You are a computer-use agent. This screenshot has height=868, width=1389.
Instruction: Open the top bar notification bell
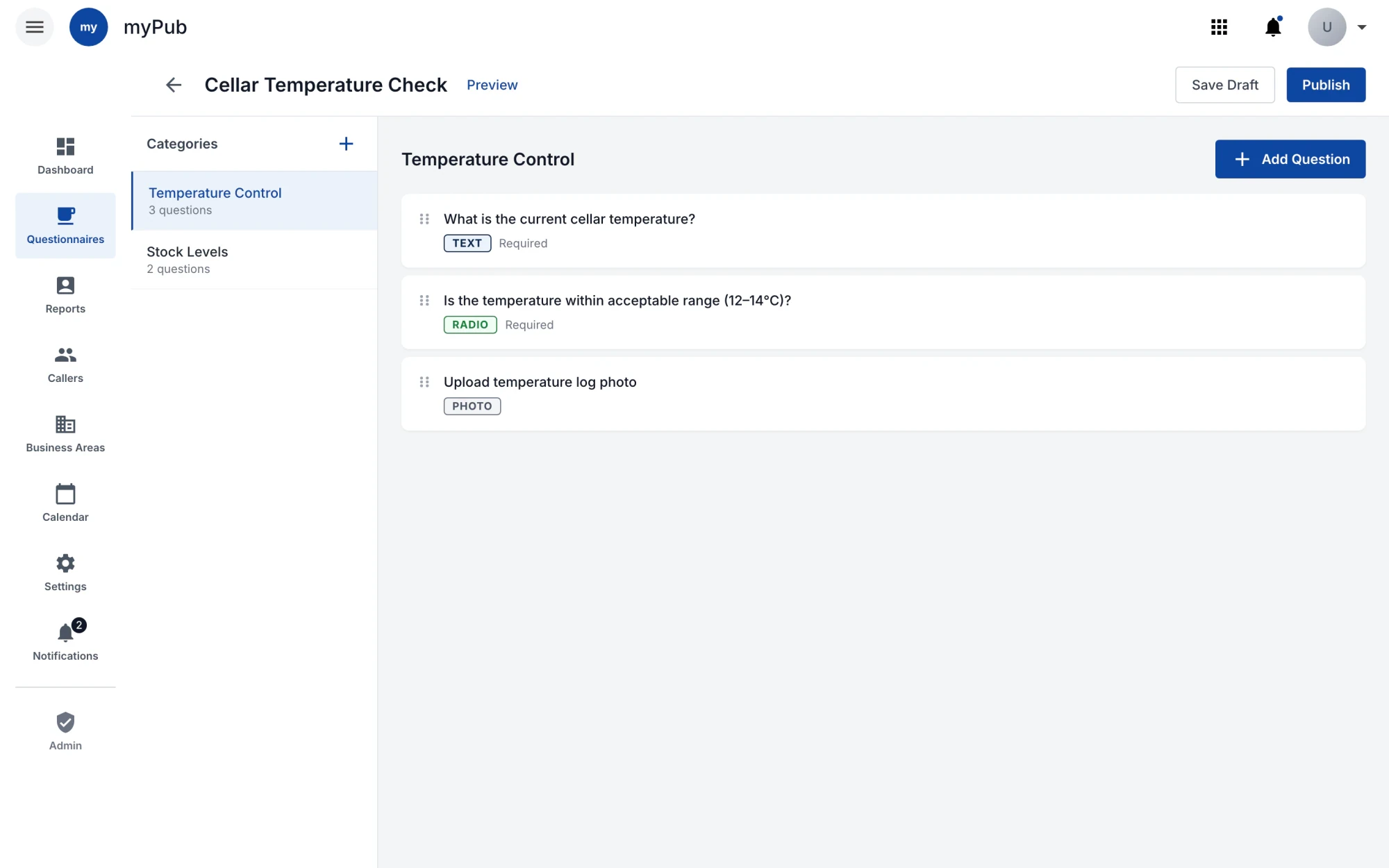point(1273,27)
